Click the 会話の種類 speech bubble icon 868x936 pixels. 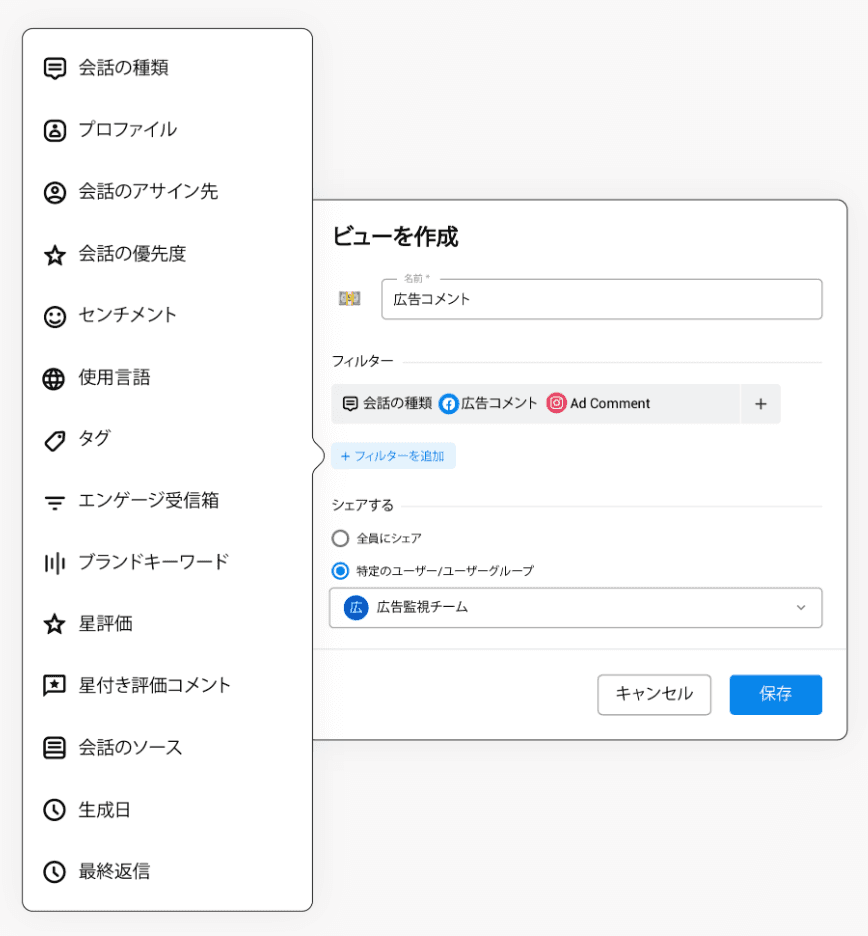click(x=55, y=68)
